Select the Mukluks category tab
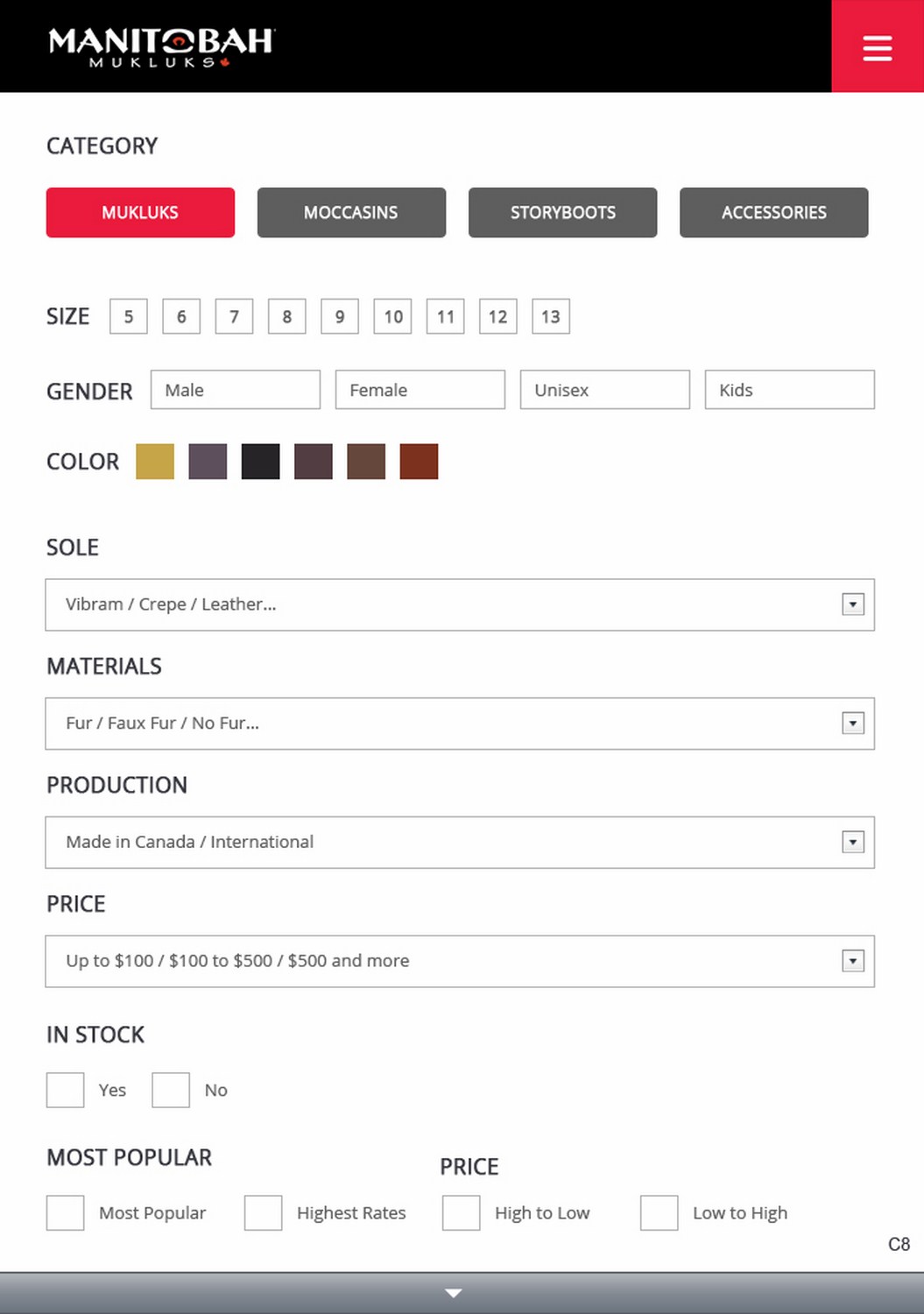Screen dimensions: 924x1314 click(x=140, y=213)
